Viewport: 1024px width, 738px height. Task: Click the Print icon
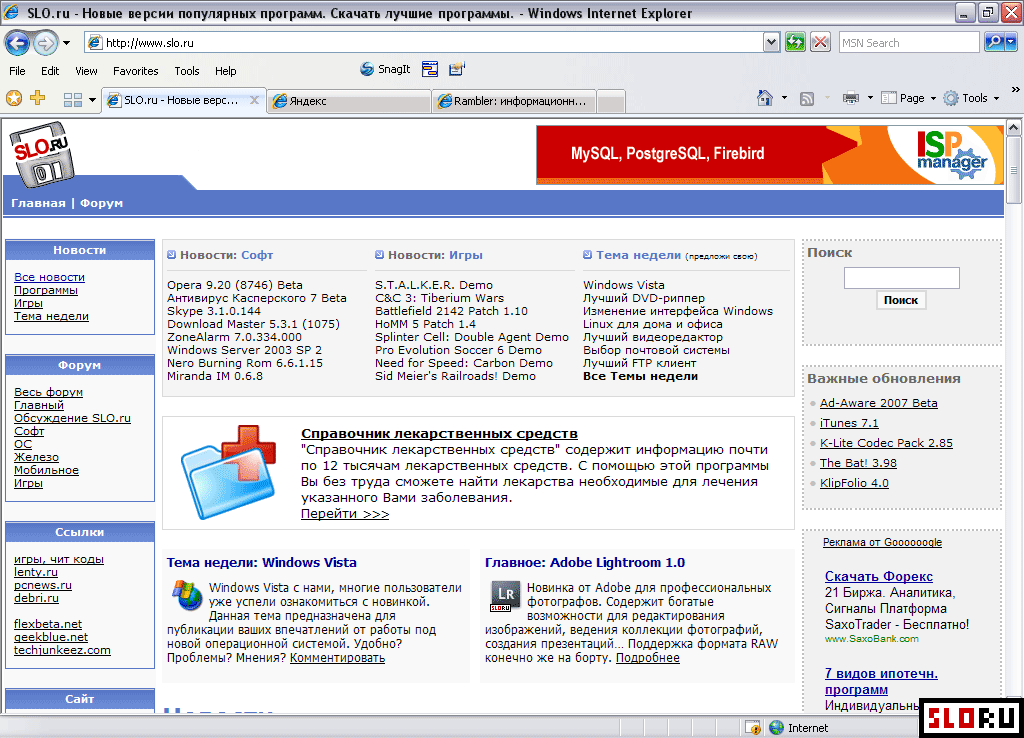tap(850, 98)
